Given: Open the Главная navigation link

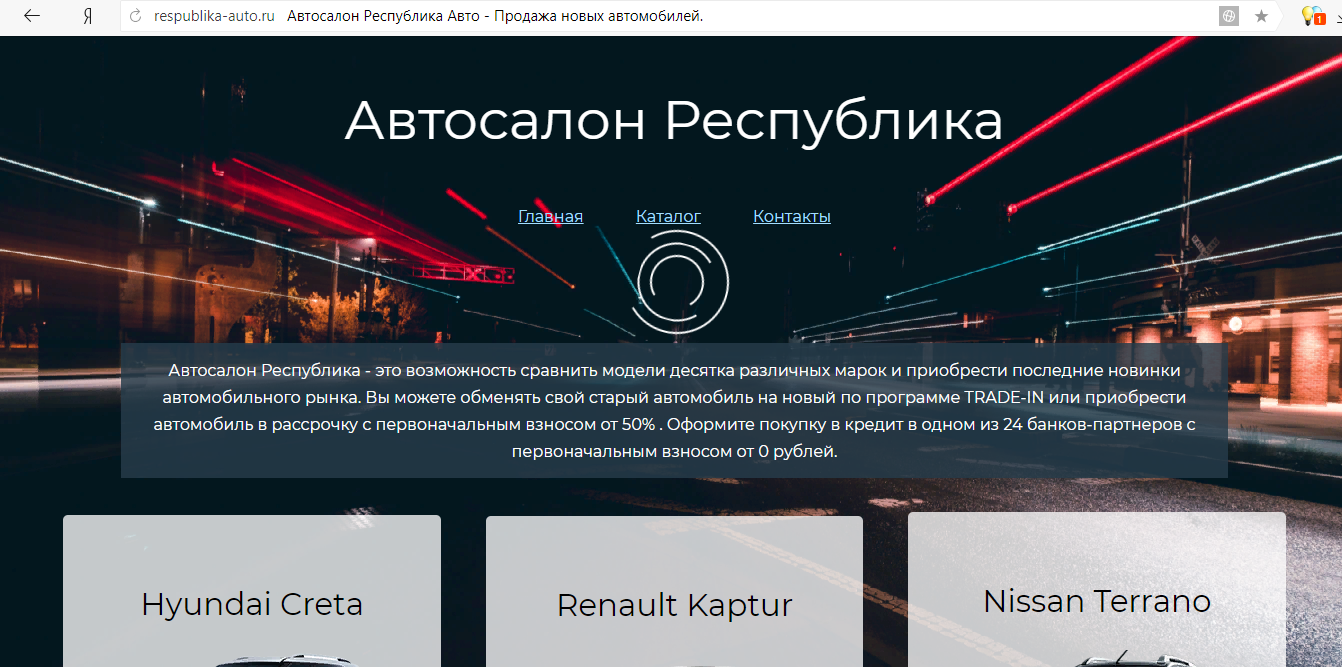Looking at the screenshot, I should 550,216.
